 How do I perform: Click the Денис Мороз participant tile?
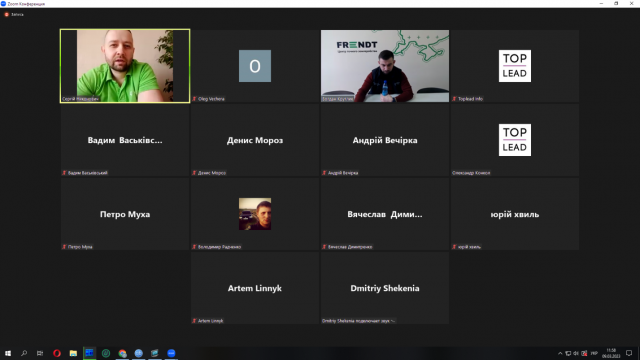point(255,140)
